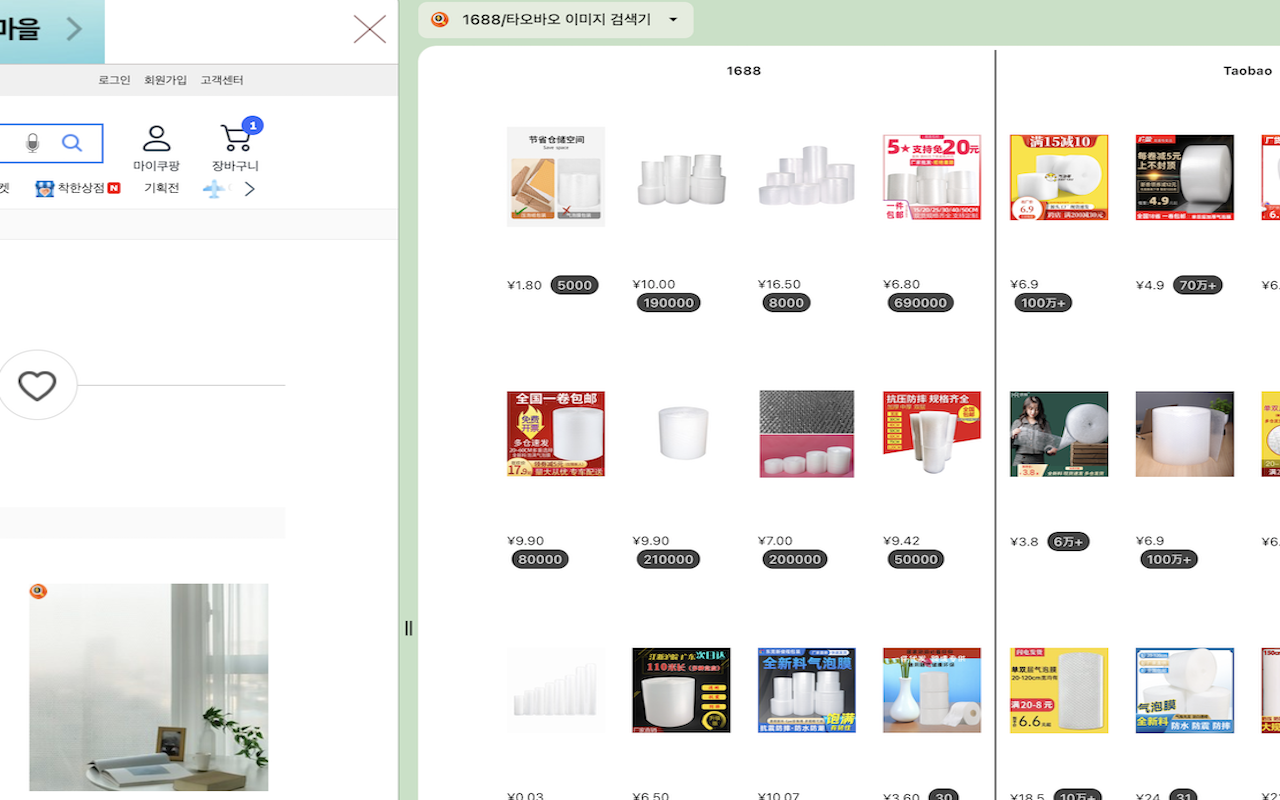Close the left panel with the X icon
Viewport: 1280px width, 800px height.
pyautogui.click(x=369, y=30)
